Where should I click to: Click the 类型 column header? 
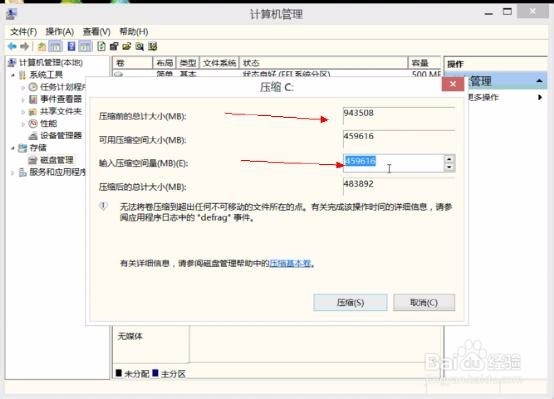(x=188, y=63)
